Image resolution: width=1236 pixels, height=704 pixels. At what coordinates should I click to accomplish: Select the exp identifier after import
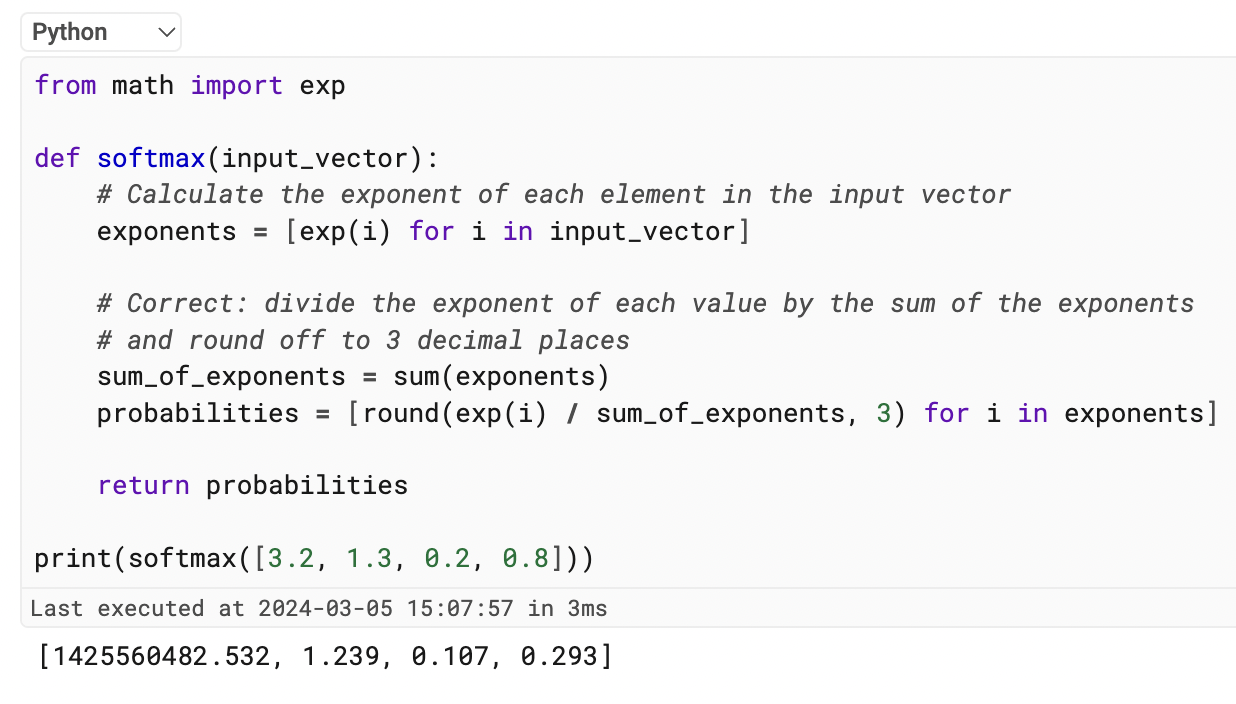[322, 85]
